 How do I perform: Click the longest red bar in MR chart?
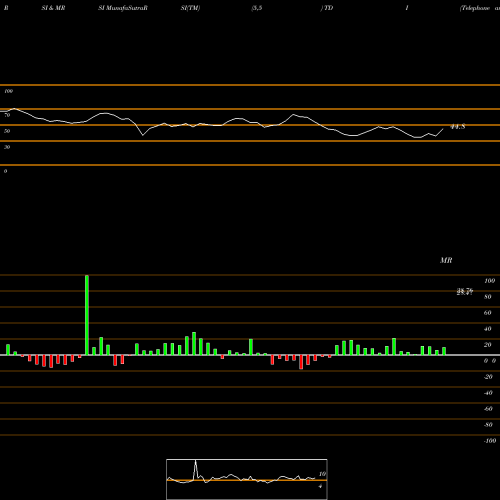pos(301,362)
